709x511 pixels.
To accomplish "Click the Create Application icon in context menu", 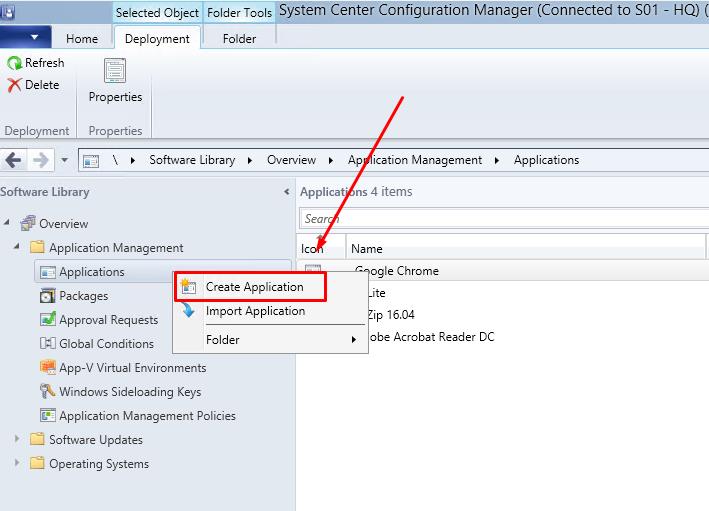I will tap(188, 287).
